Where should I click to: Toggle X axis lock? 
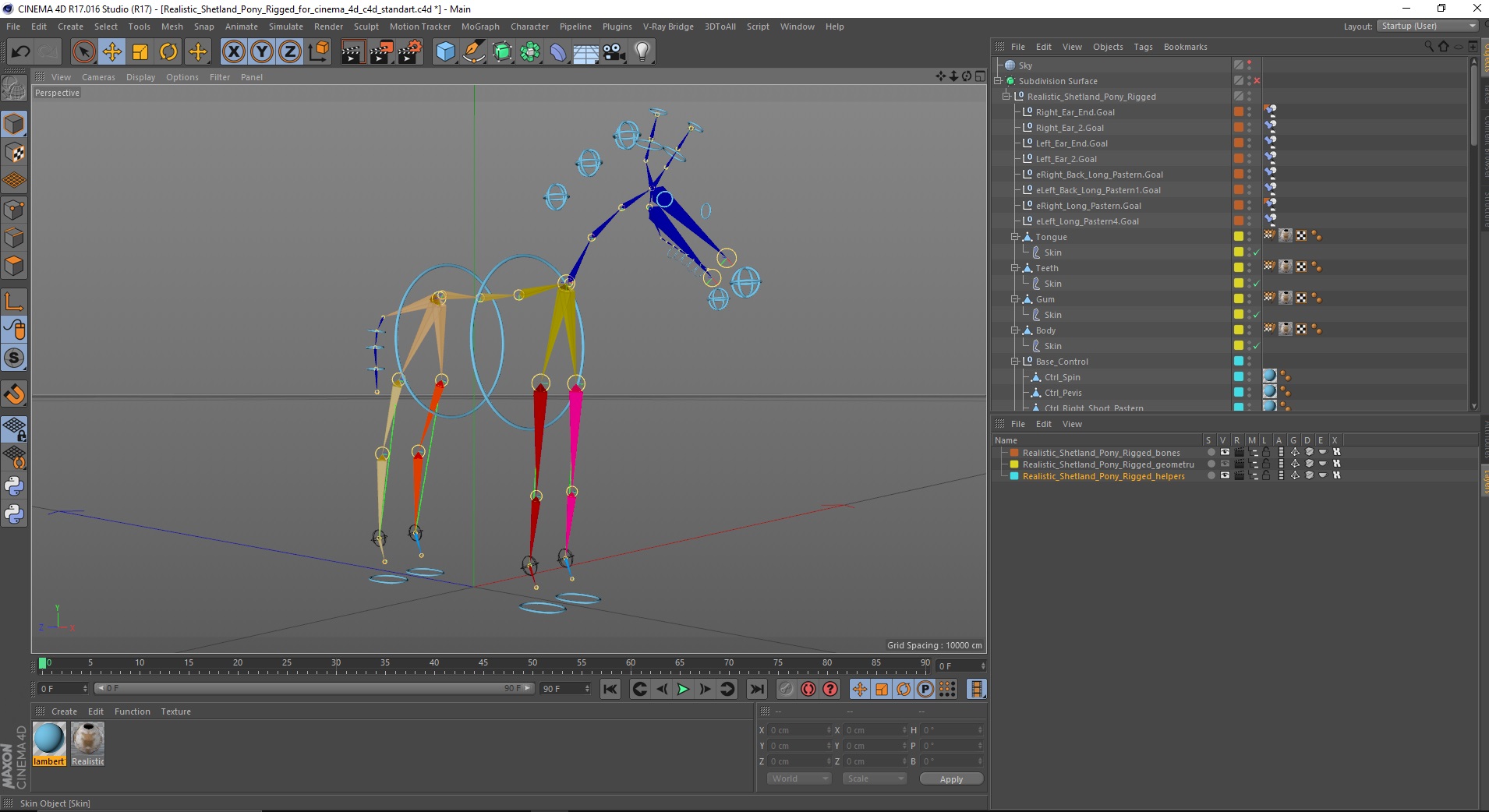pos(233,52)
